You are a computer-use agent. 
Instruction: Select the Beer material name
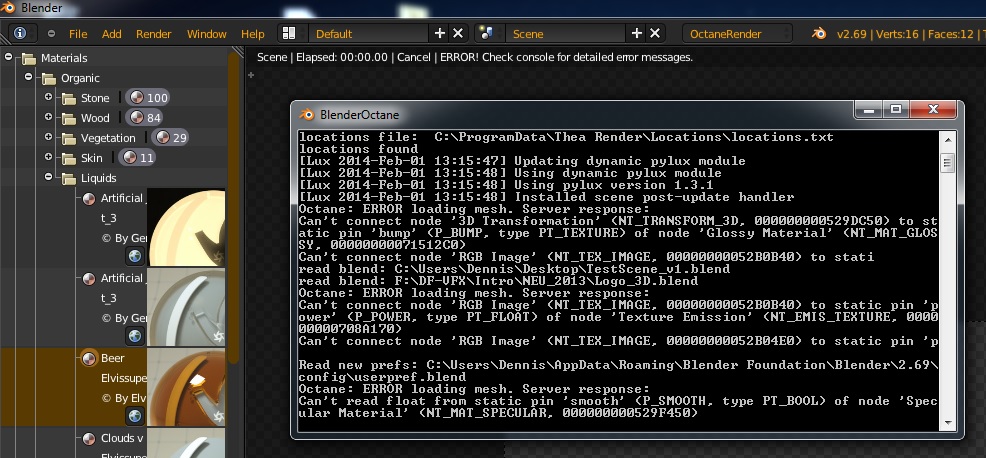113,359
